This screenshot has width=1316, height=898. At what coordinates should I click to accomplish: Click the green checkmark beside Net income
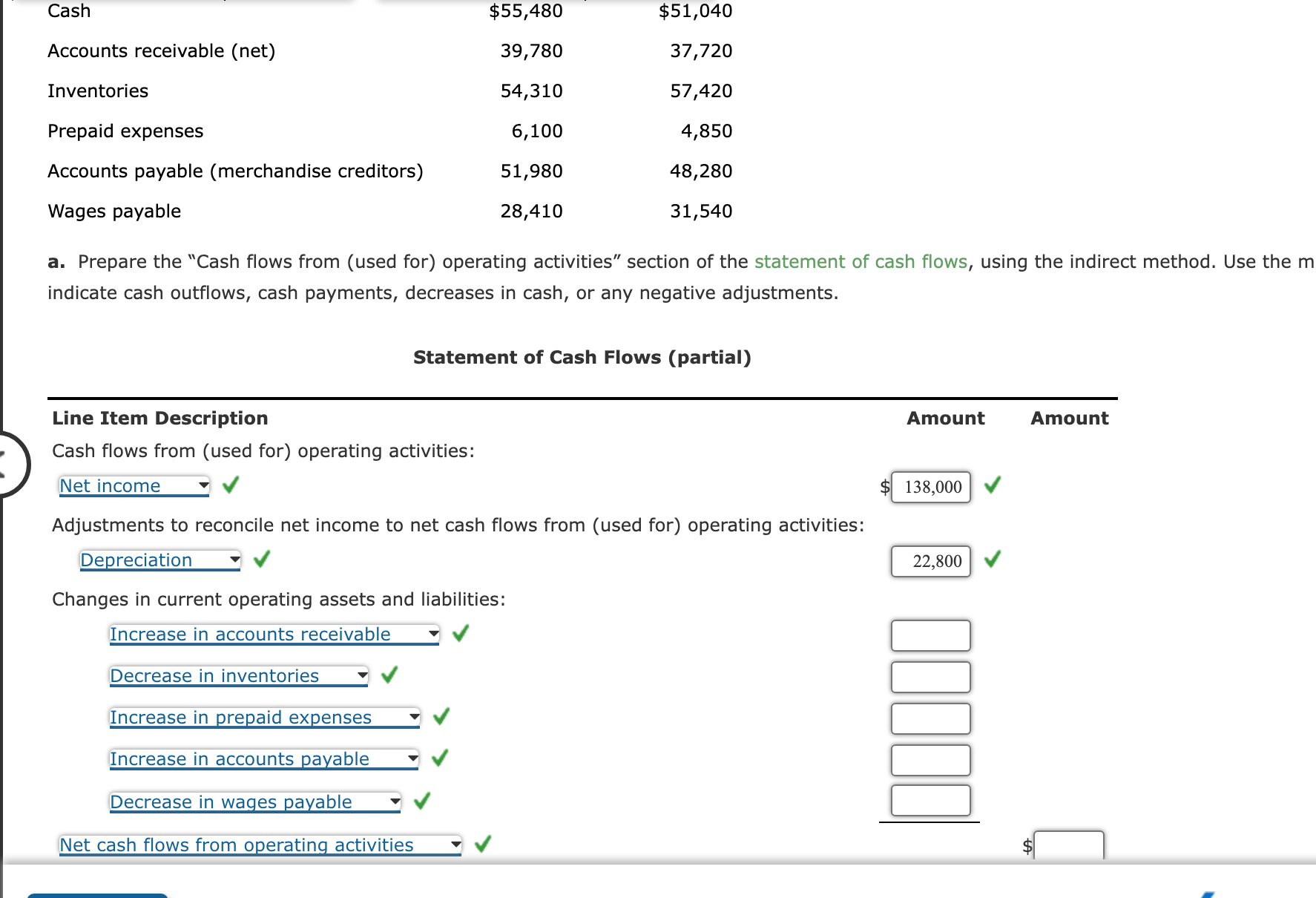pyautogui.click(x=231, y=485)
